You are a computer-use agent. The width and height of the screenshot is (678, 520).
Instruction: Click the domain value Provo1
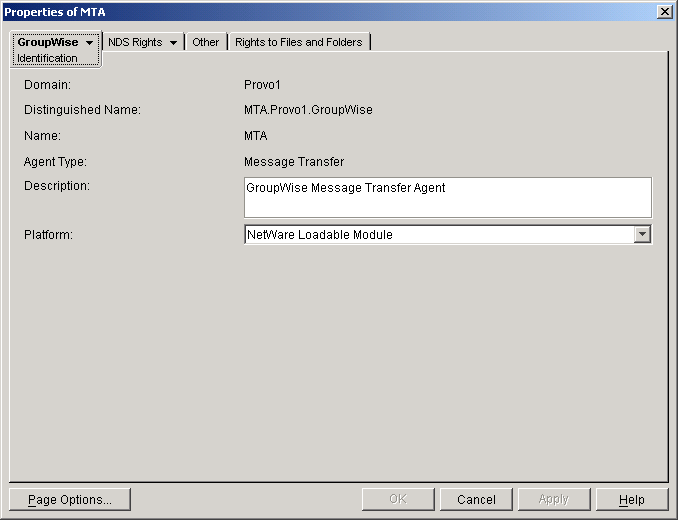262,85
